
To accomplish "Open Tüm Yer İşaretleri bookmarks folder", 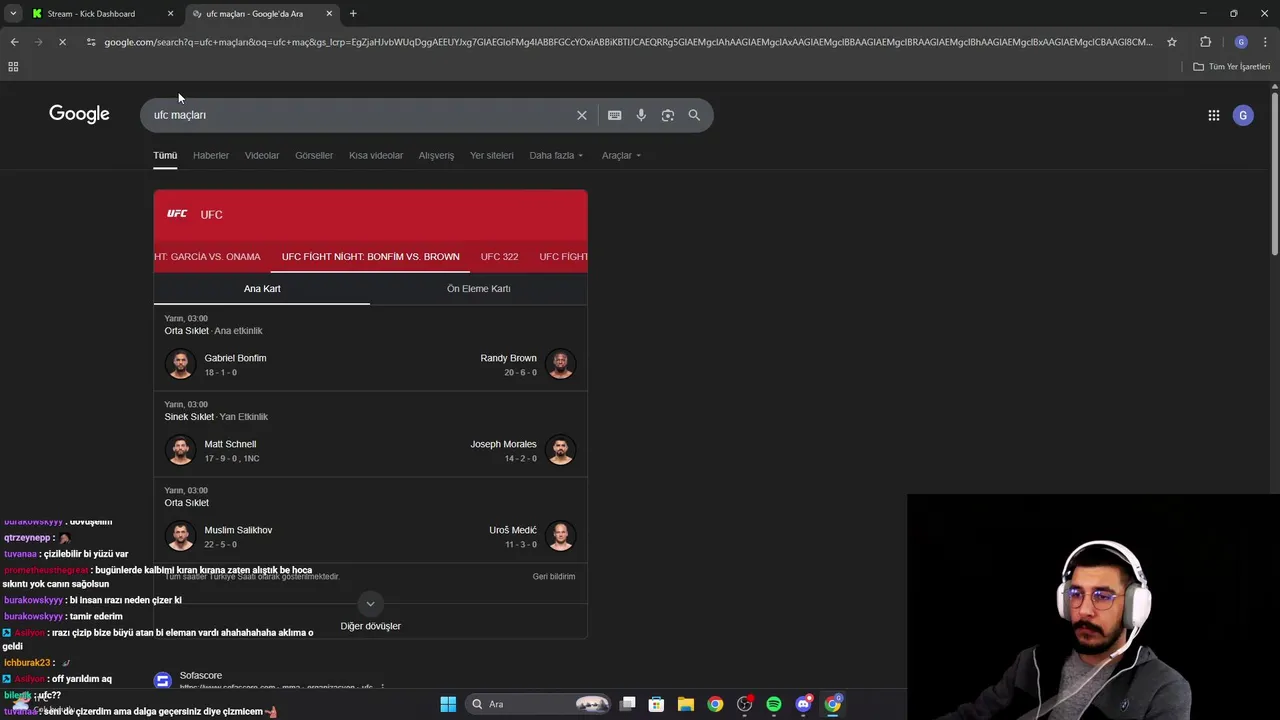I will 1232,67.
